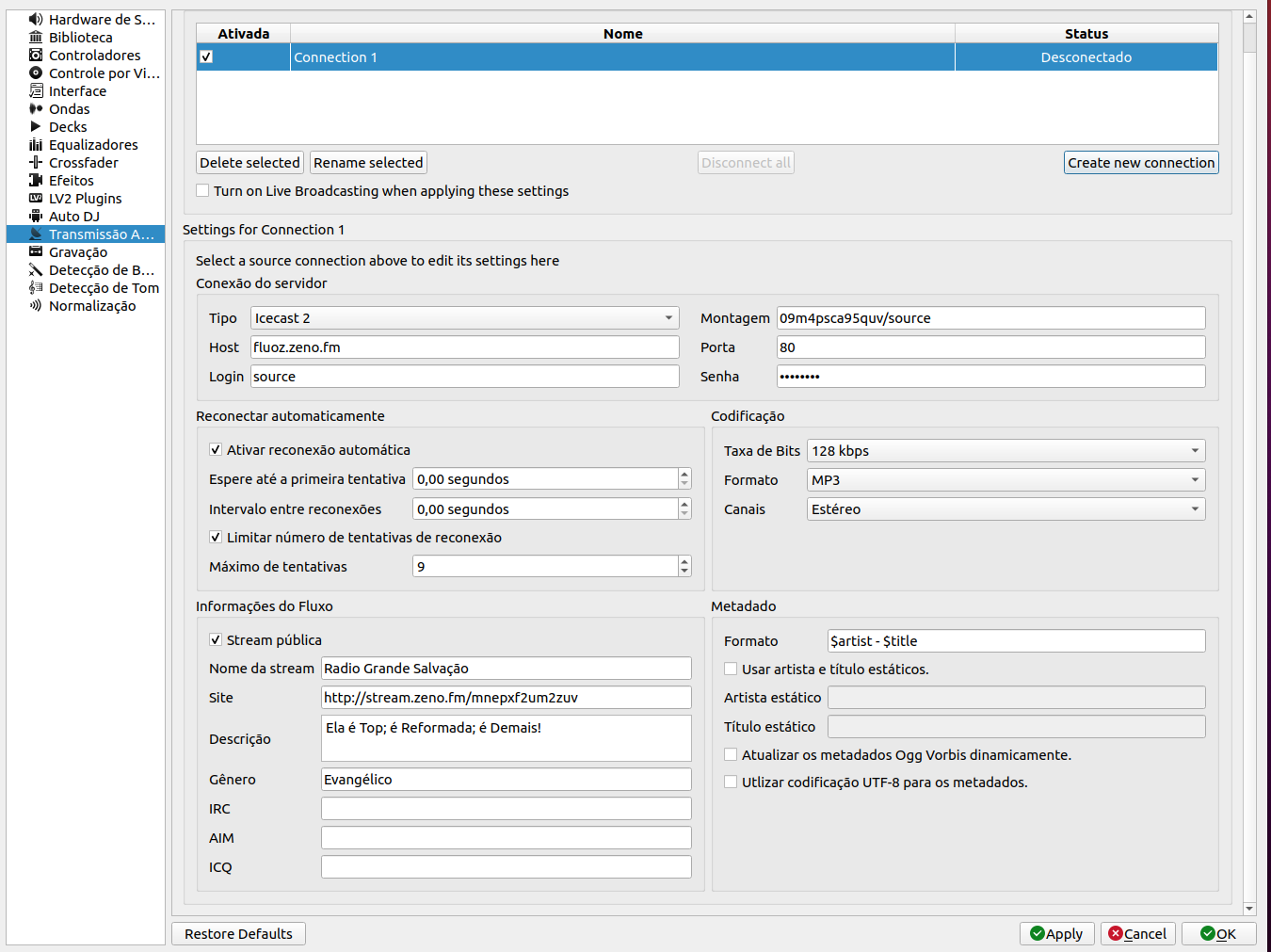Click the Gênero text field
This screenshot has height=952, width=1271.
click(x=507, y=780)
